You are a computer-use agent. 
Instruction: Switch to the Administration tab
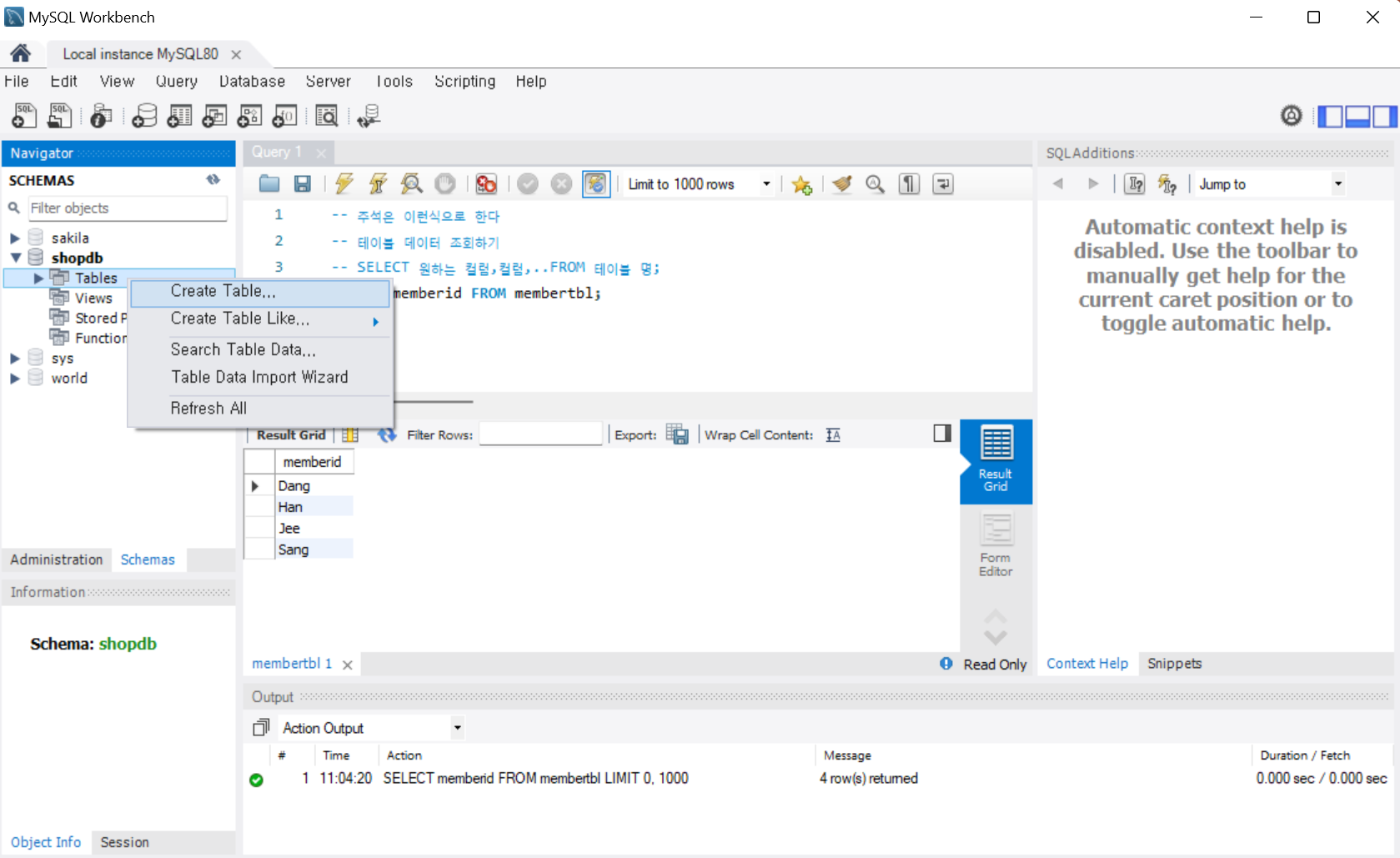coord(57,559)
